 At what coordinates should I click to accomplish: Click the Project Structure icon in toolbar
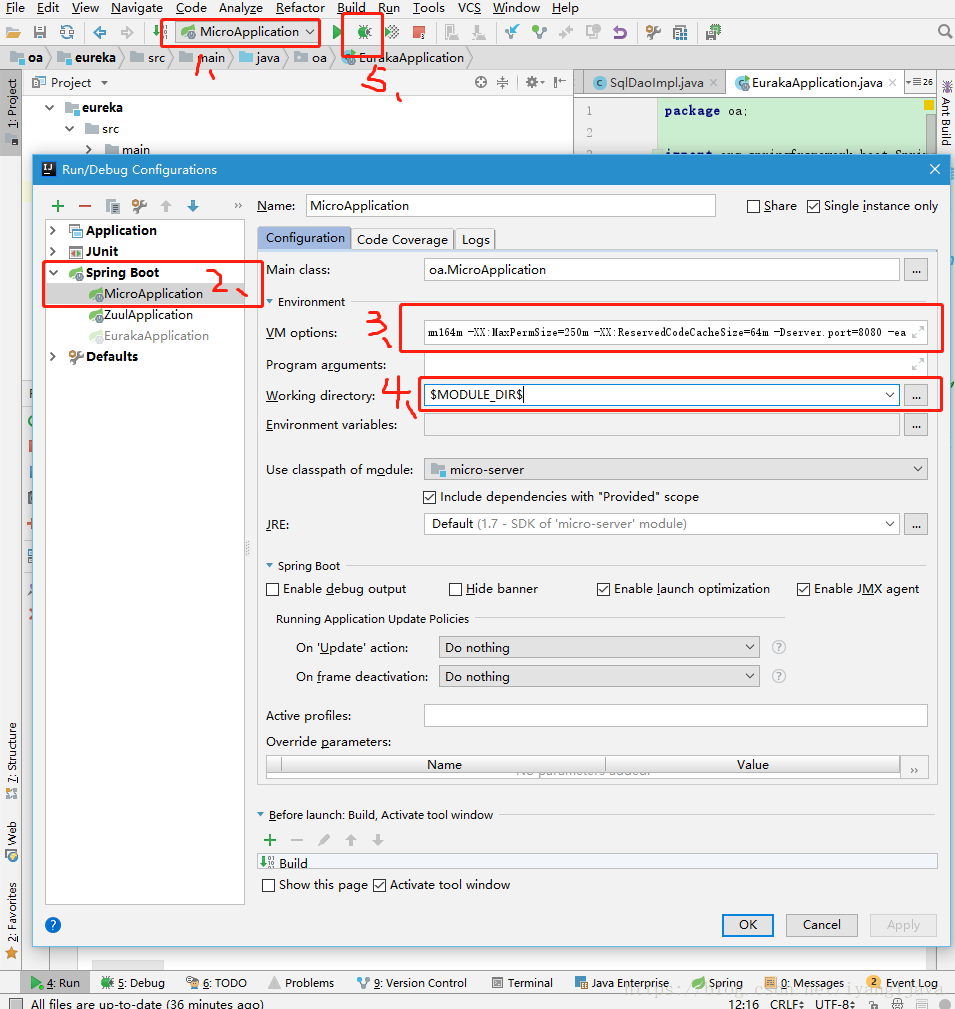(680, 32)
